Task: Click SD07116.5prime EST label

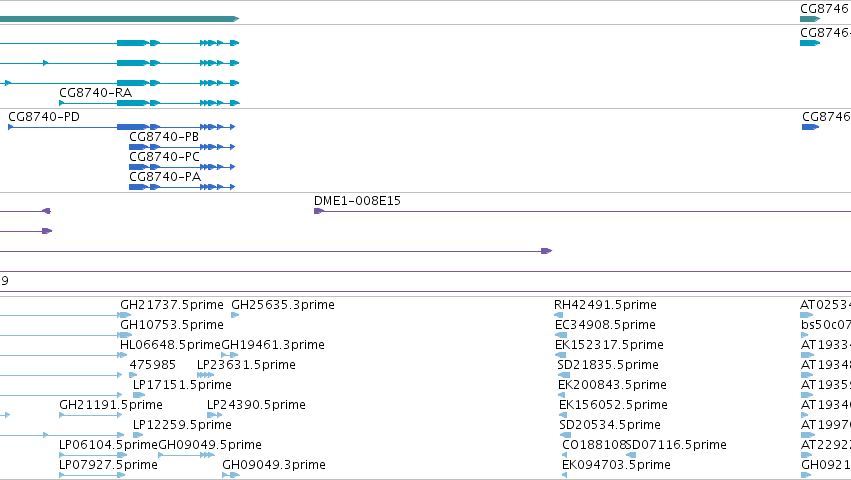Action: [x=676, y=445]
